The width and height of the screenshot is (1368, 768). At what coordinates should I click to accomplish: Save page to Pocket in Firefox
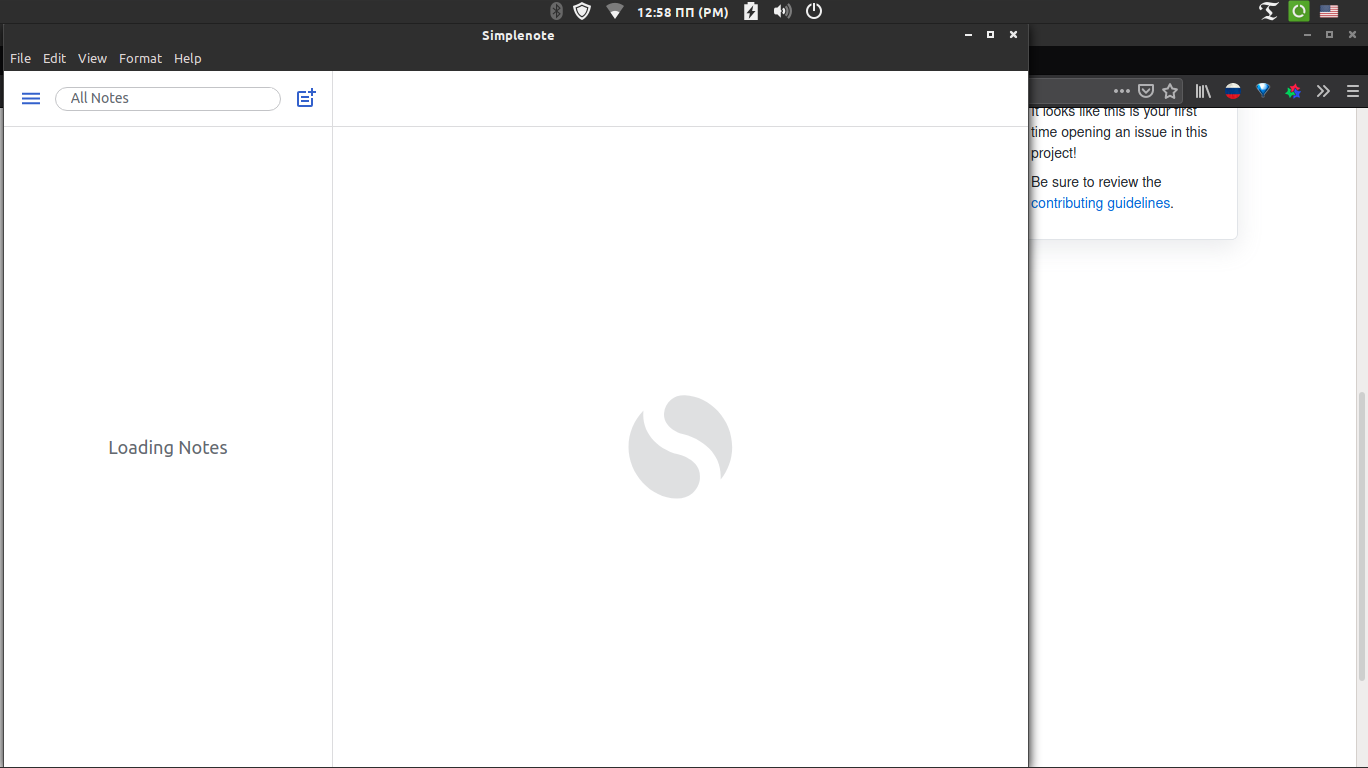click(x=1147, y=91)
